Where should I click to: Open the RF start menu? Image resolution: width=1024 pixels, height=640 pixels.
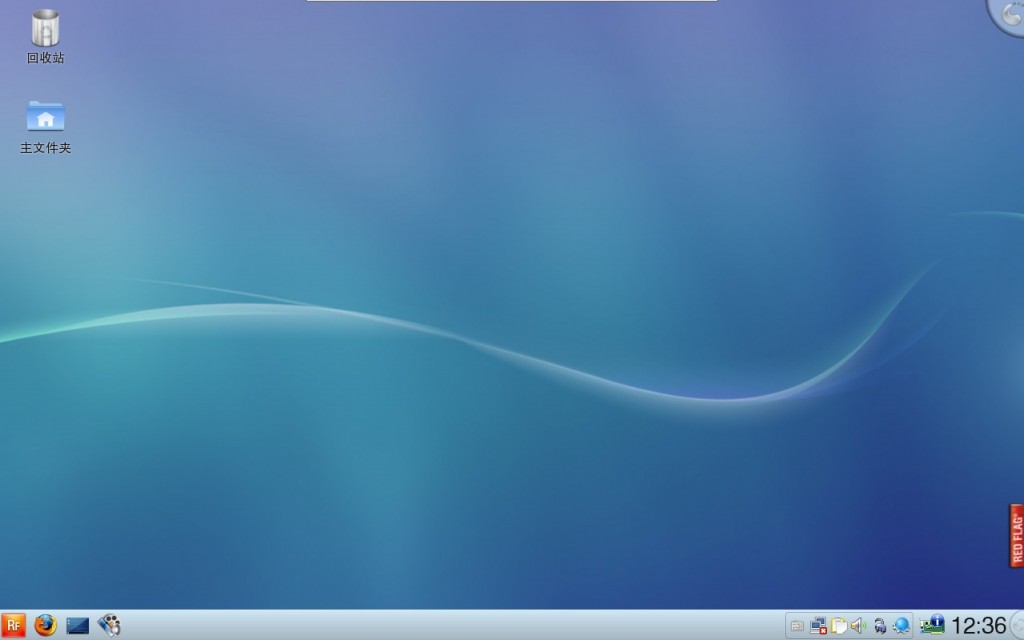[x=13, y=625]
